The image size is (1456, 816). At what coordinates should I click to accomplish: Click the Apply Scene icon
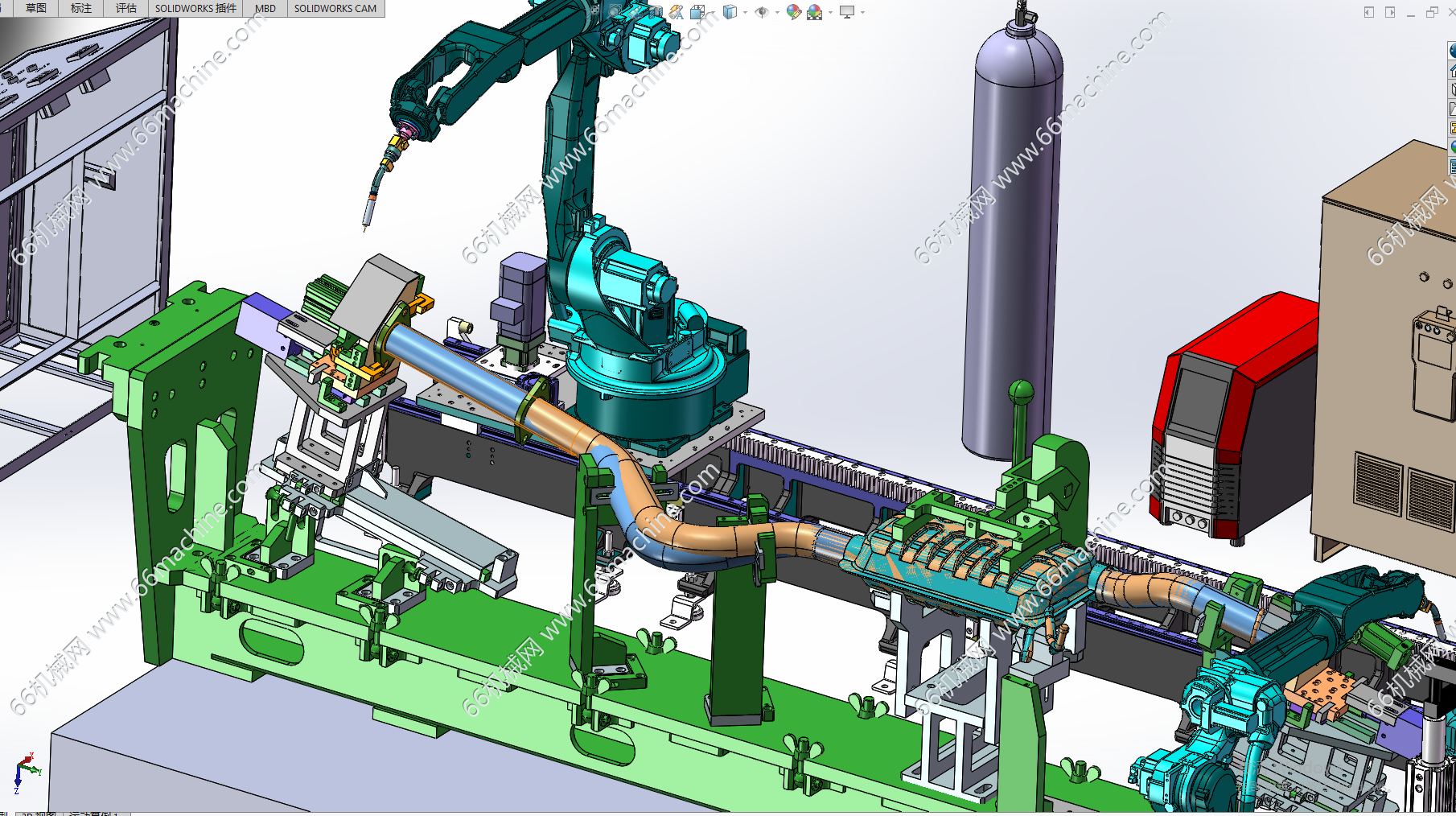814,11
